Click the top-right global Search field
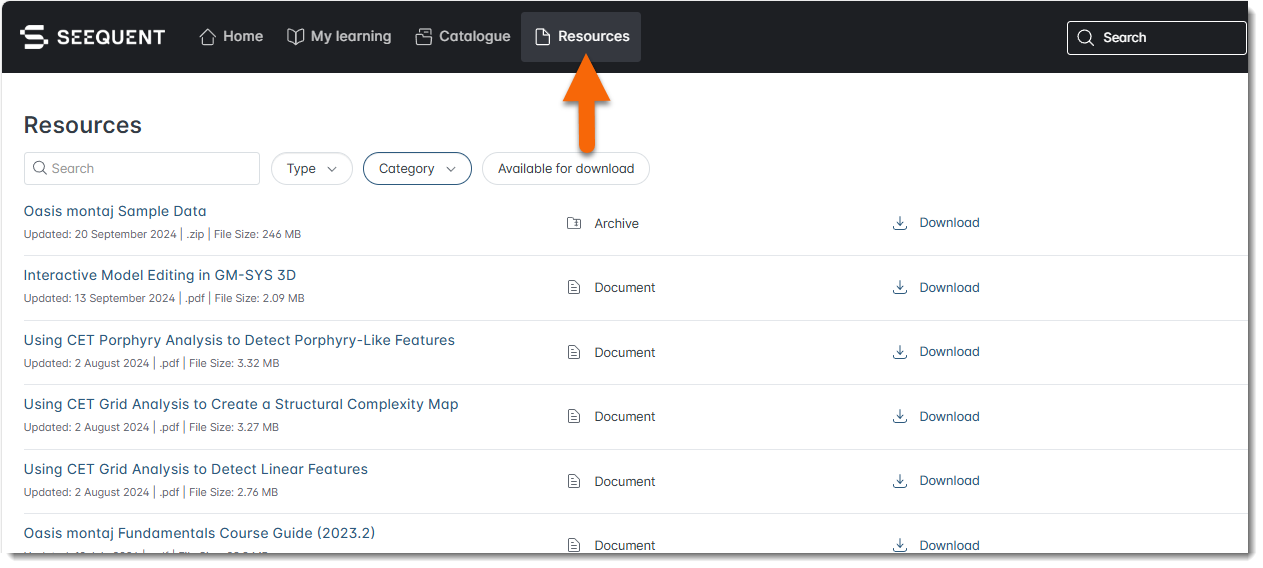1263x568 pixels. (x=1156, y=38)
